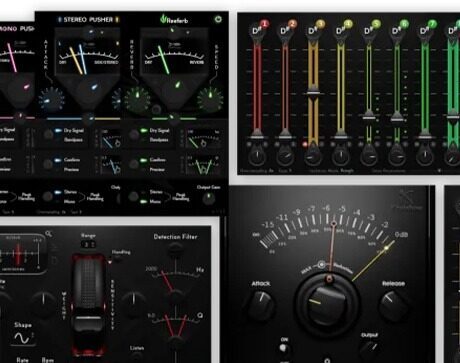Click the Detection Filter heading

pyautogui.click(x=175, y=237)
